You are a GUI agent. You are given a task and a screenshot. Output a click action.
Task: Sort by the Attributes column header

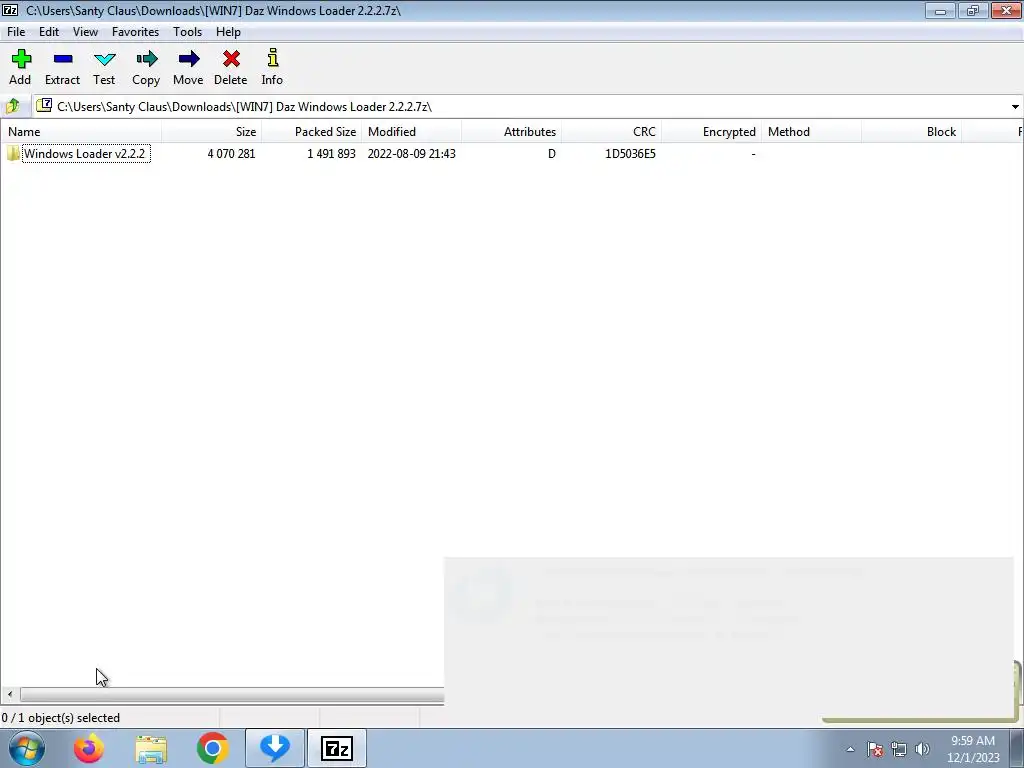pos(511,131)
